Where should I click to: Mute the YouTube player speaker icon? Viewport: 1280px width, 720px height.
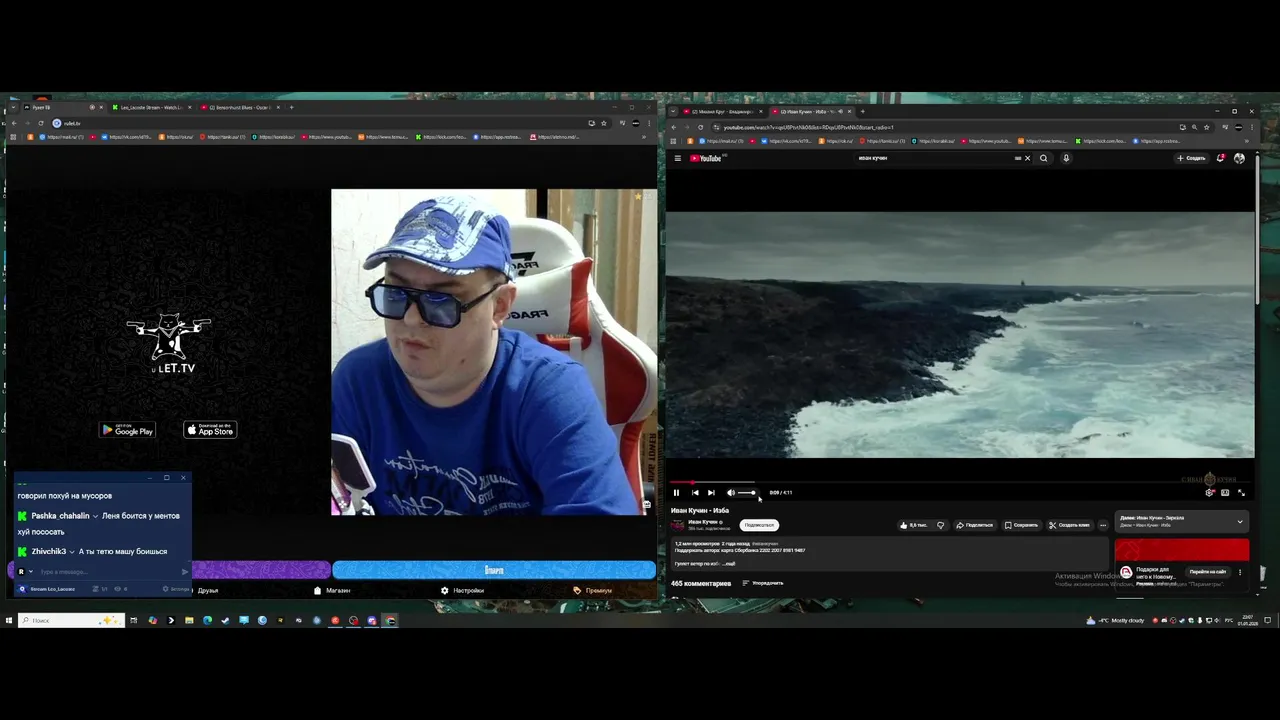coord(730,492)
